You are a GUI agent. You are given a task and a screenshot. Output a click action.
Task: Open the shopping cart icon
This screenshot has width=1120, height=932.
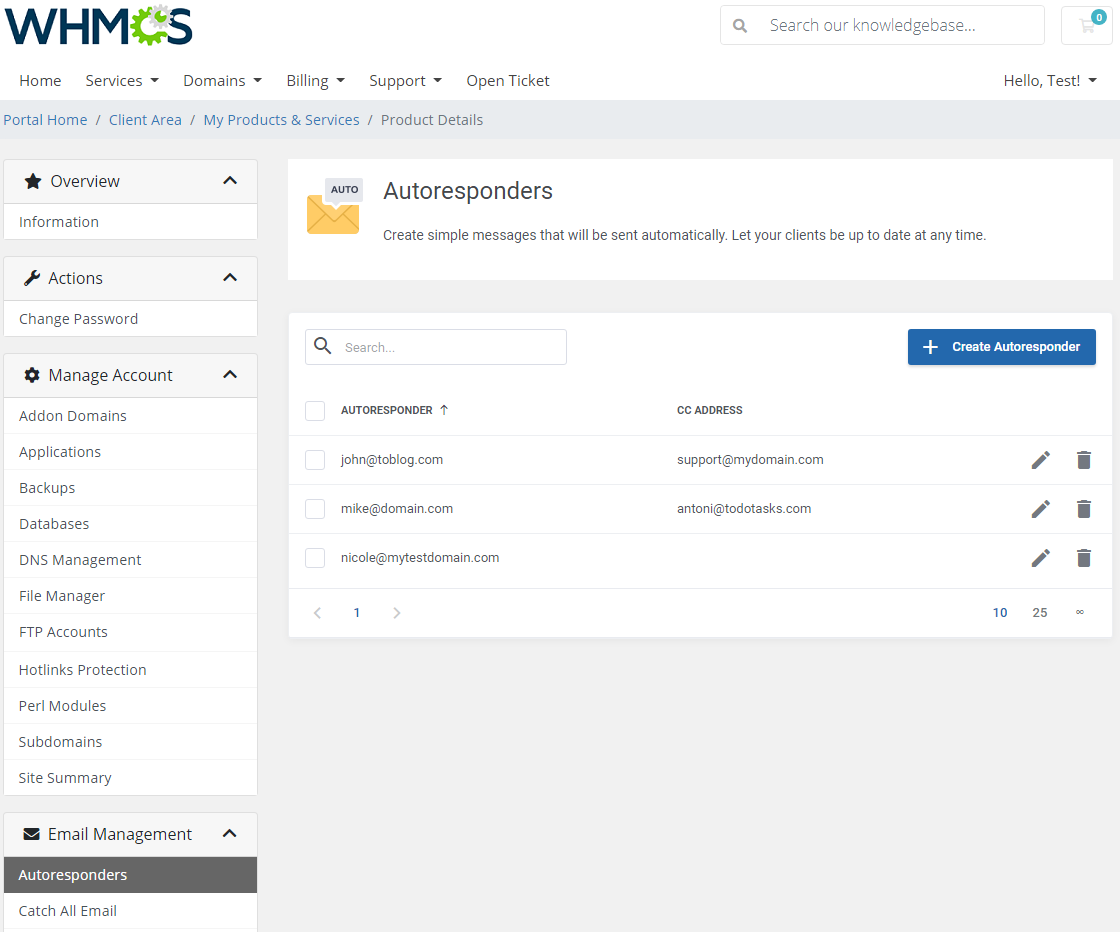[1087, 26]
